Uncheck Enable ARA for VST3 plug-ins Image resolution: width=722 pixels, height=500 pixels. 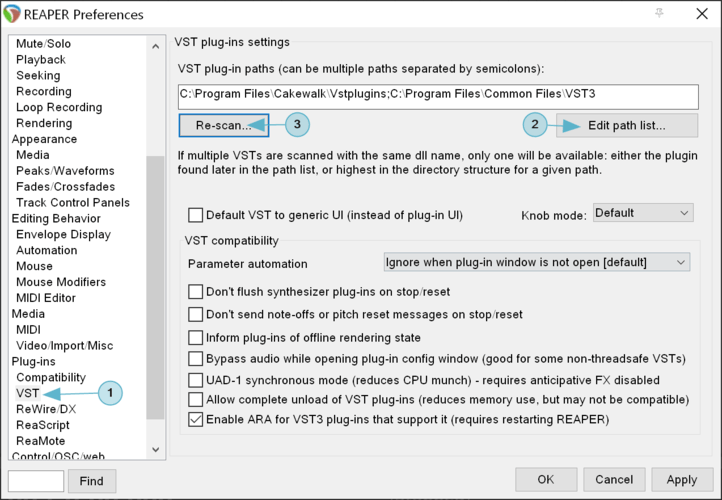(195, 419)
